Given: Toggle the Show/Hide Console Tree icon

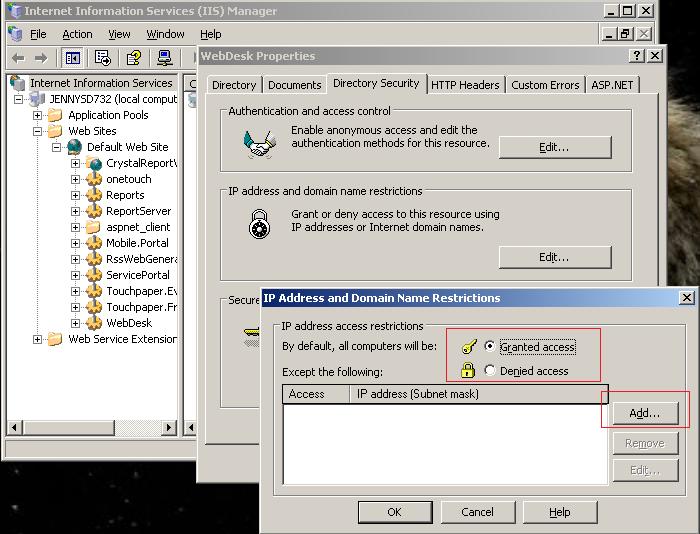Looking at the screenshot, I should [73, 59].
